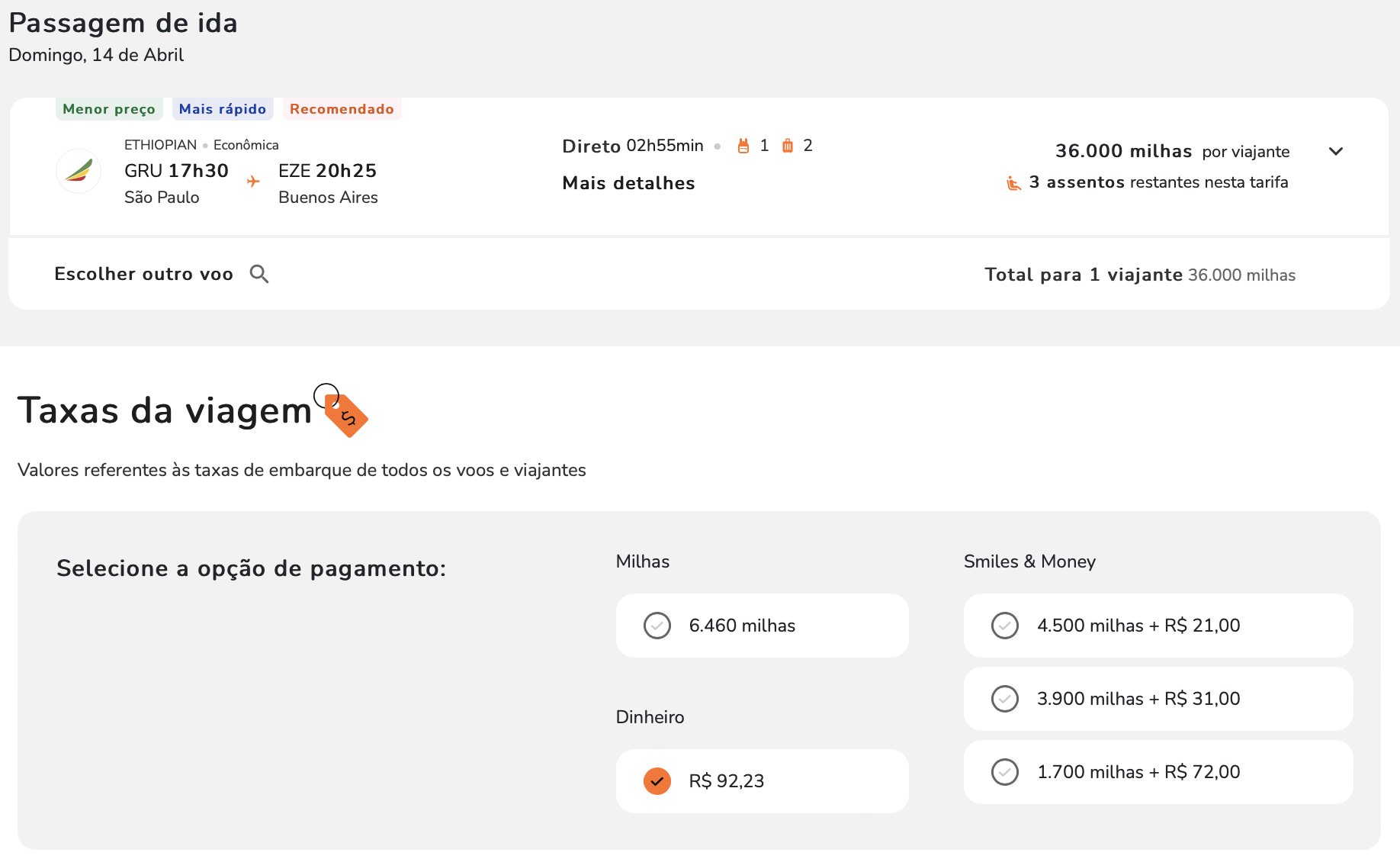Click the EZE 20h25 arrival time

[327, 171]
